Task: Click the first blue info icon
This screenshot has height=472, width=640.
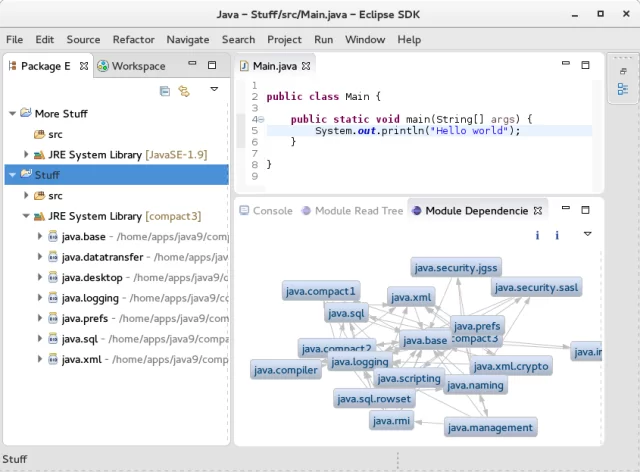Action: coord(537,235)
